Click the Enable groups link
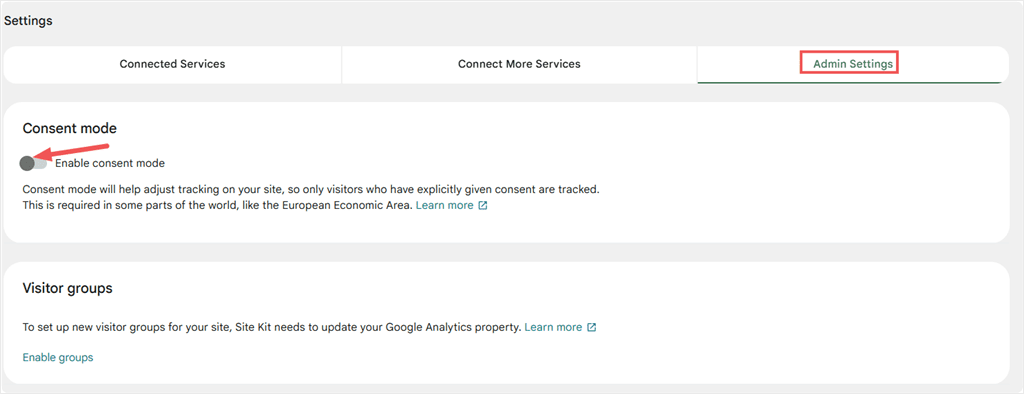The width and height of the screenshot is (1024, 394). click(x=58, y=357)
